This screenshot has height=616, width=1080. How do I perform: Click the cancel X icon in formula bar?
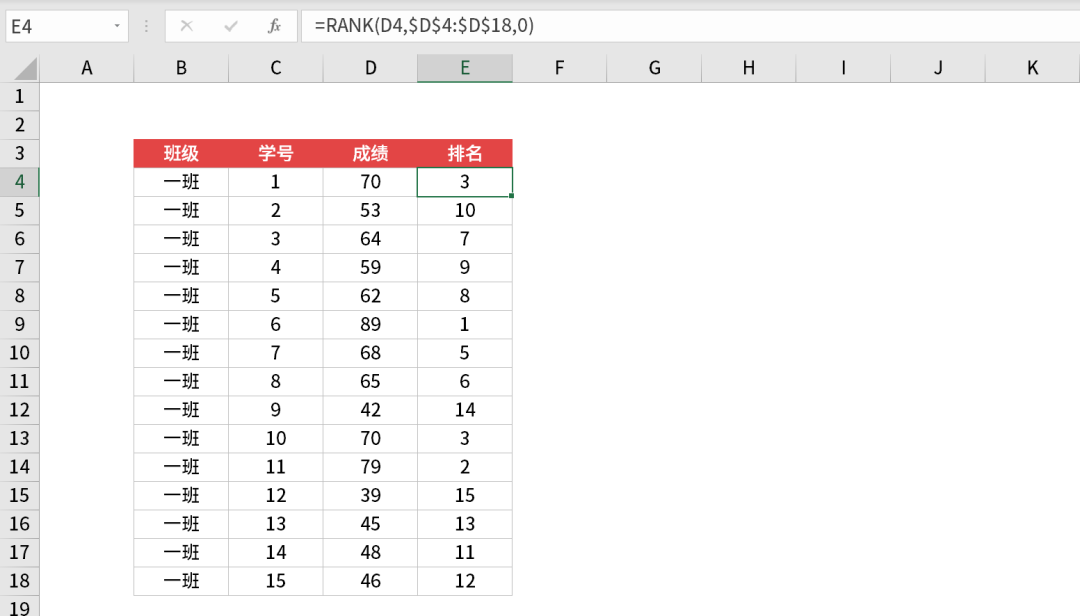coord(186,26)
